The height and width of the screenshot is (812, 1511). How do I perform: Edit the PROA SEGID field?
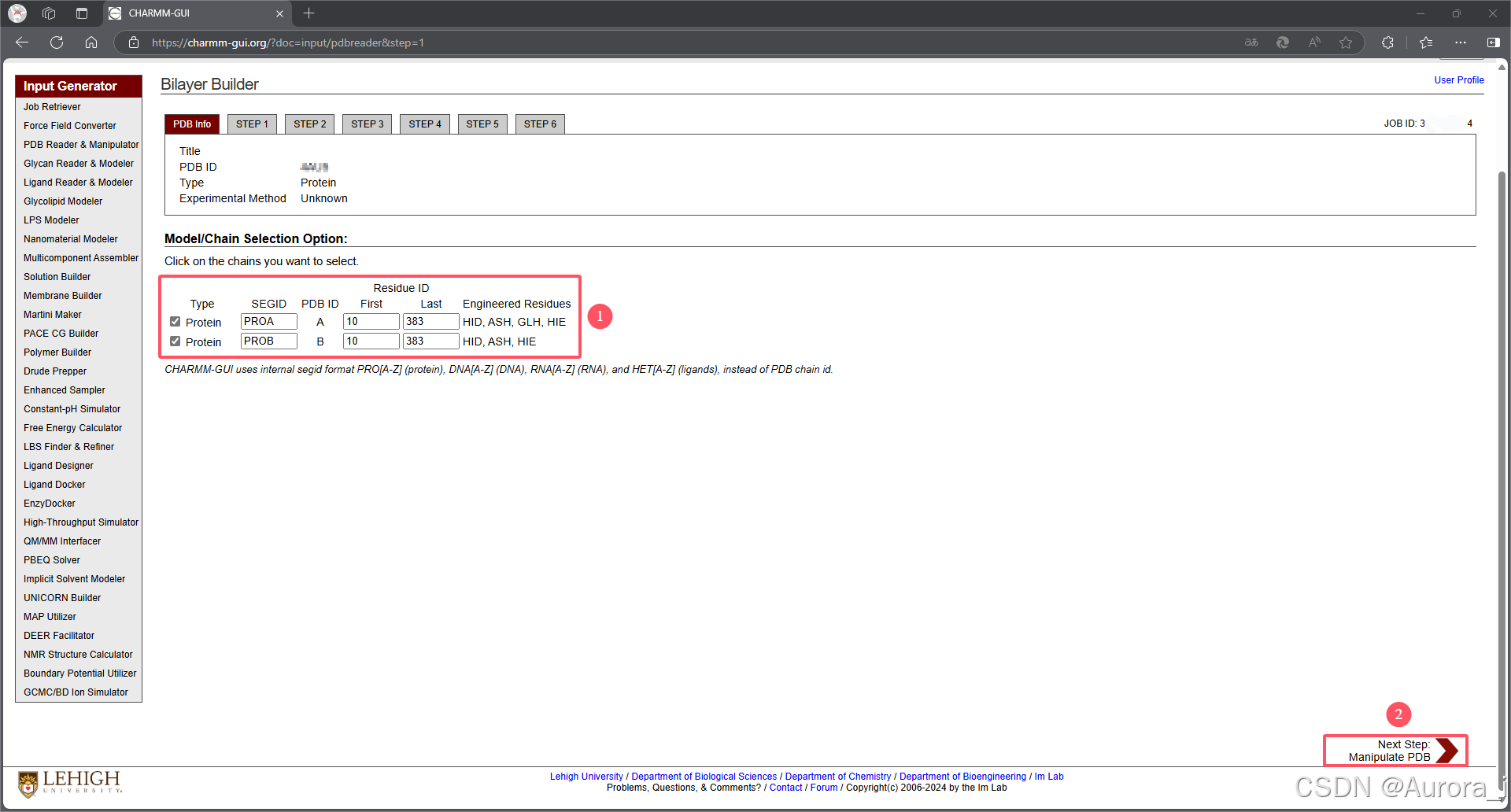click(269, 321)
